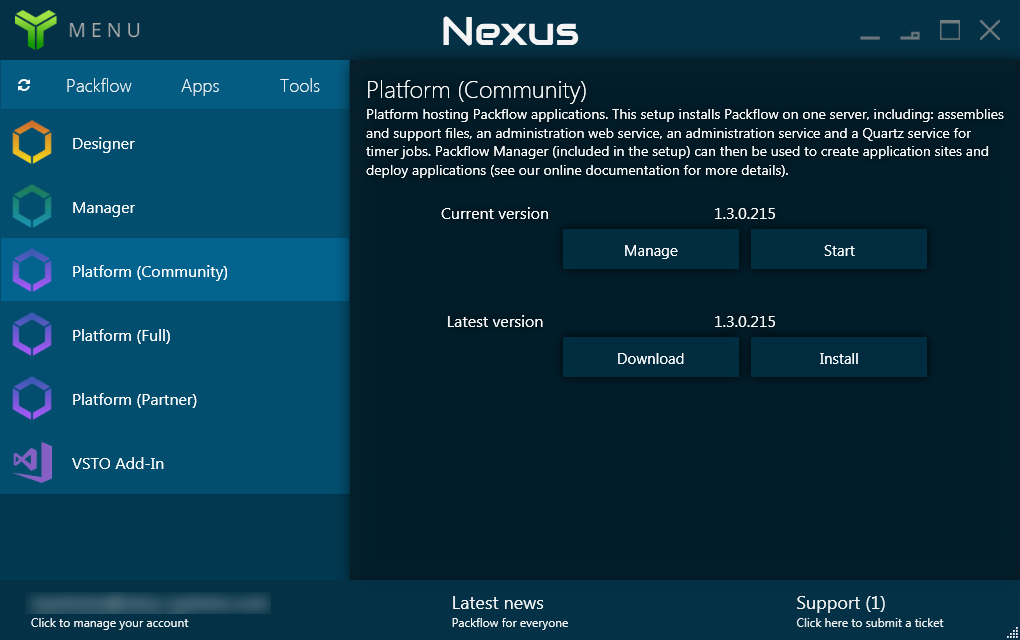Click the latest version number 1.3.0.215
Viewport: 1020px width, 640px height.
tap(745, 321)
